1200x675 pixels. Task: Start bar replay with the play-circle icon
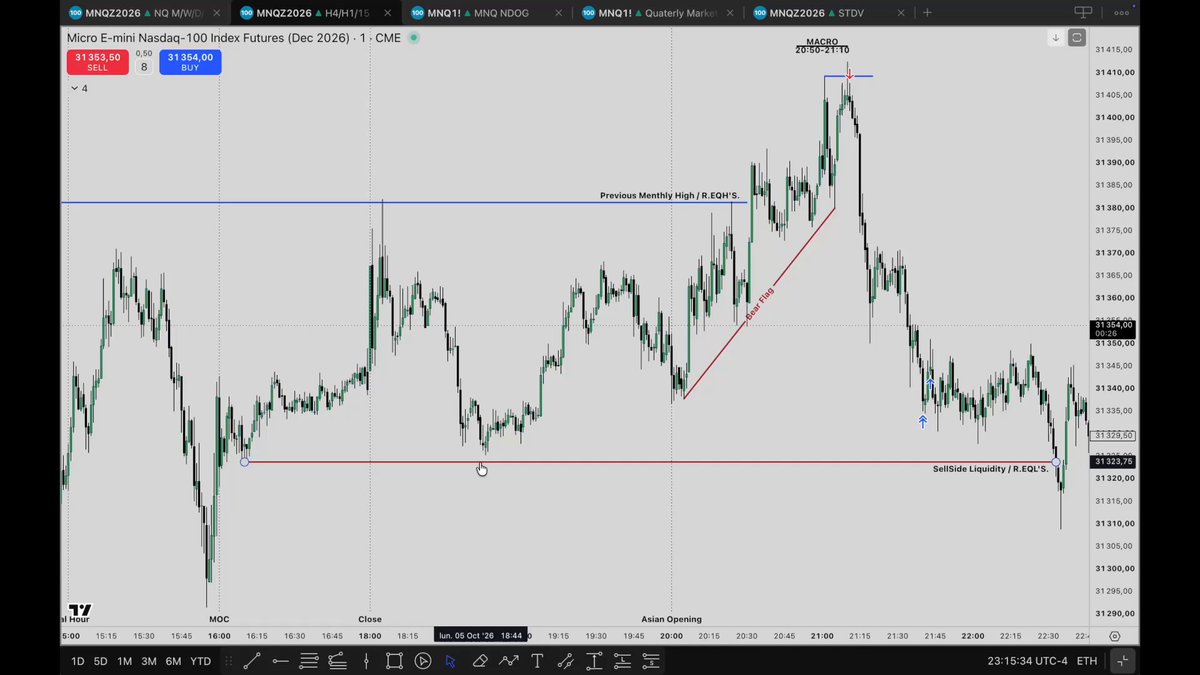click(x=423, y=661)
